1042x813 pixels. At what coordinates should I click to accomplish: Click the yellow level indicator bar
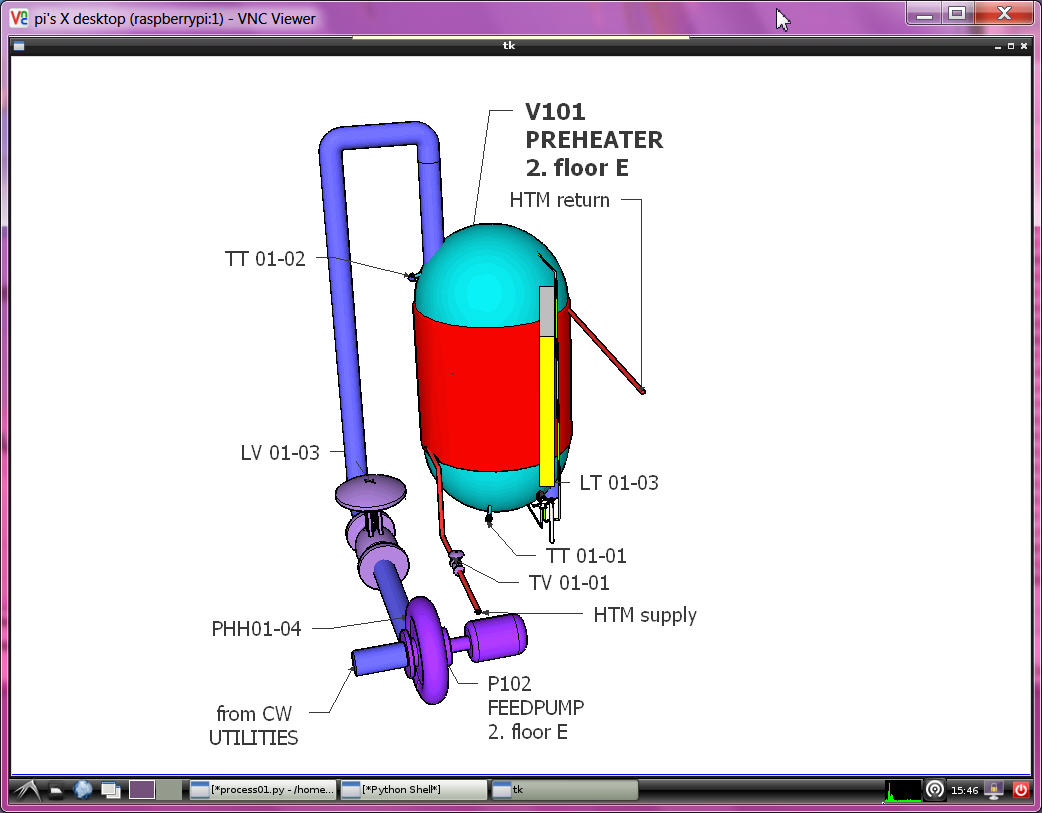pyautogui.click(x=546, y=410)
